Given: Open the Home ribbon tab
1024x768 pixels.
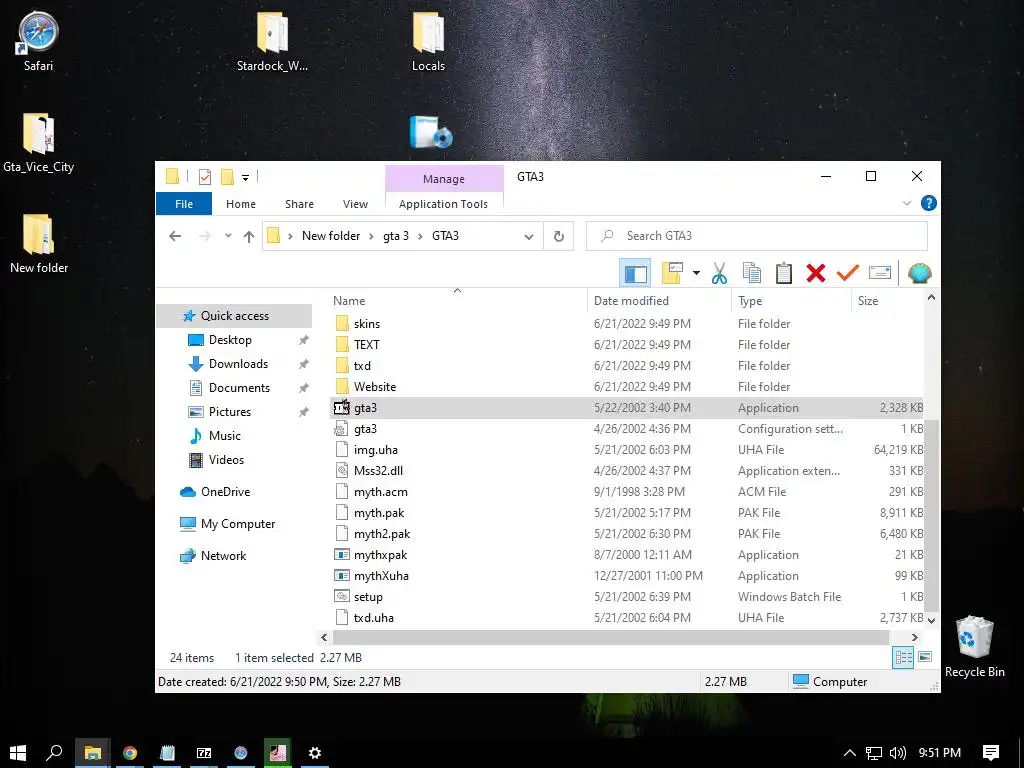Looking at the screenshot, I should click(x=241, y=204).
